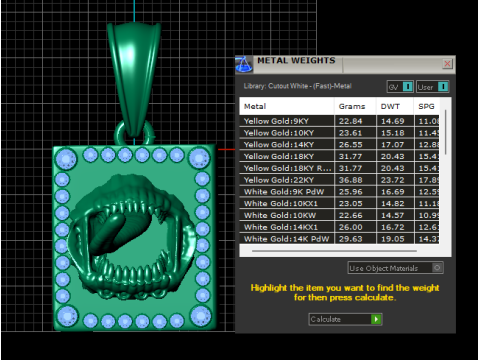Viewport: 480px width, 360px height.
Task: Click the 23.05 grams value
Action: tap(350, 203)
